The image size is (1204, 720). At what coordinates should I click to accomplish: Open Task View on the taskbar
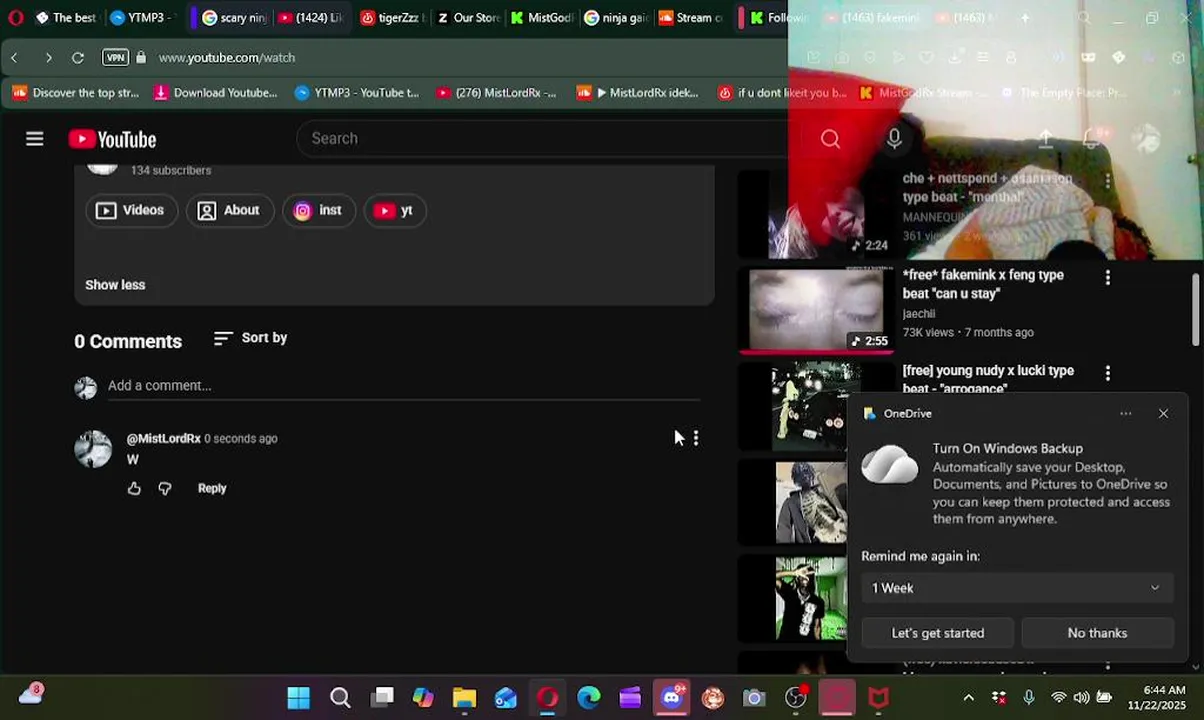(x=382, y=698)
